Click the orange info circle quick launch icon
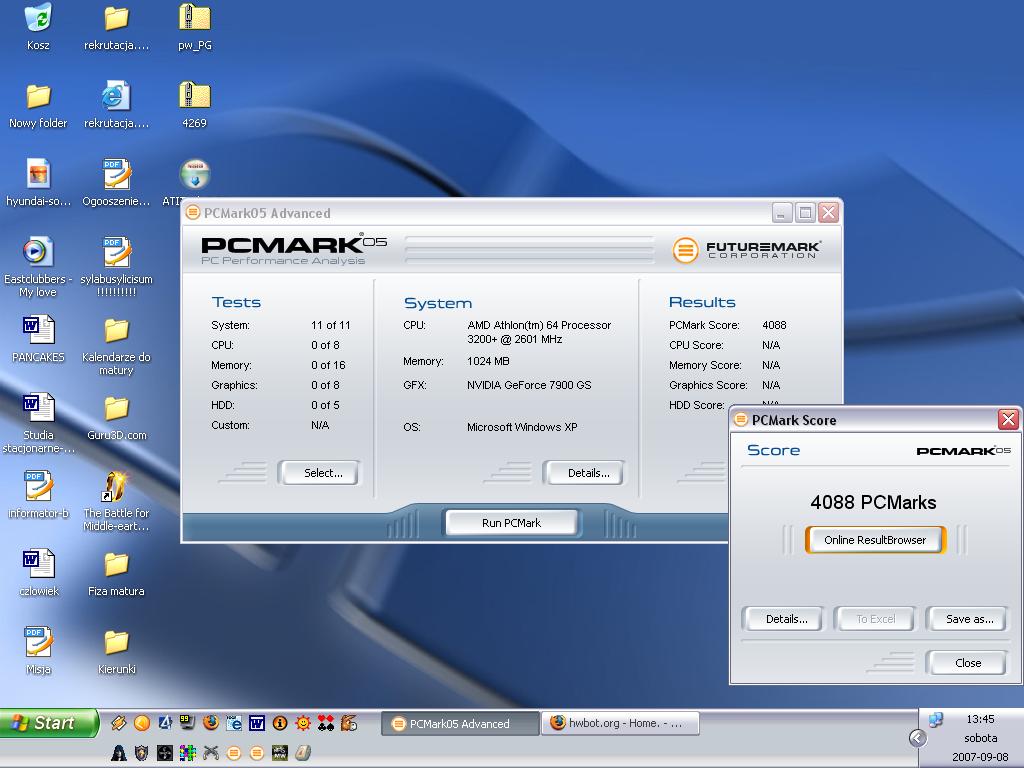 (280, 723)
